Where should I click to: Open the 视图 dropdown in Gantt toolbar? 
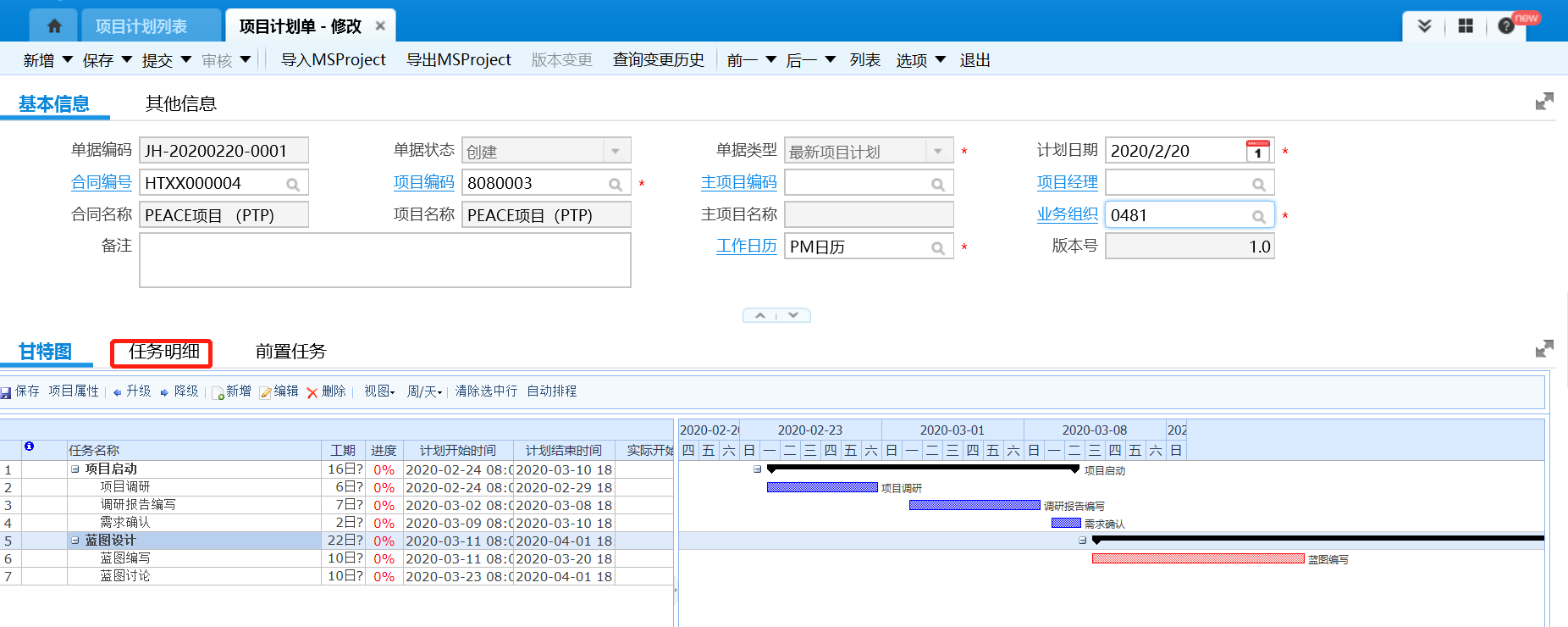(x=379, y=391)
